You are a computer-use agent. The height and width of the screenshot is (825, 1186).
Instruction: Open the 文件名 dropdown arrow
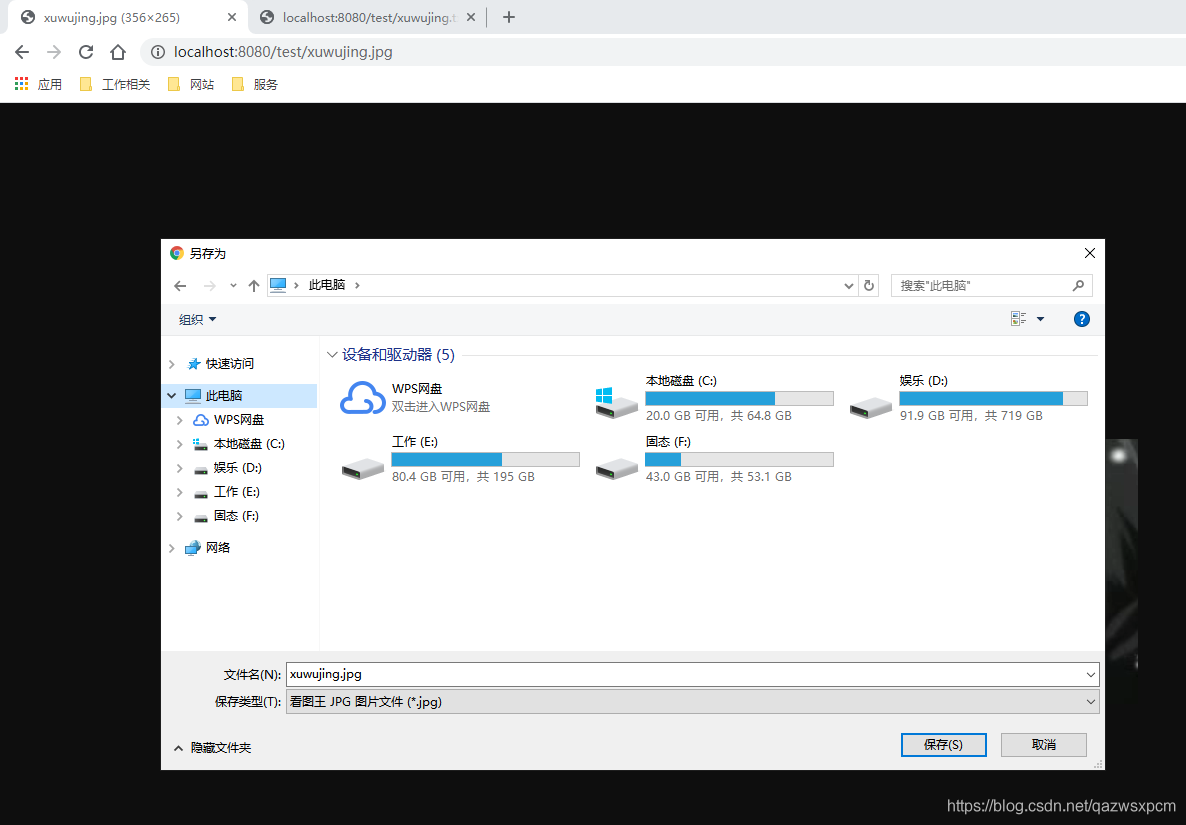(1091, 675)
